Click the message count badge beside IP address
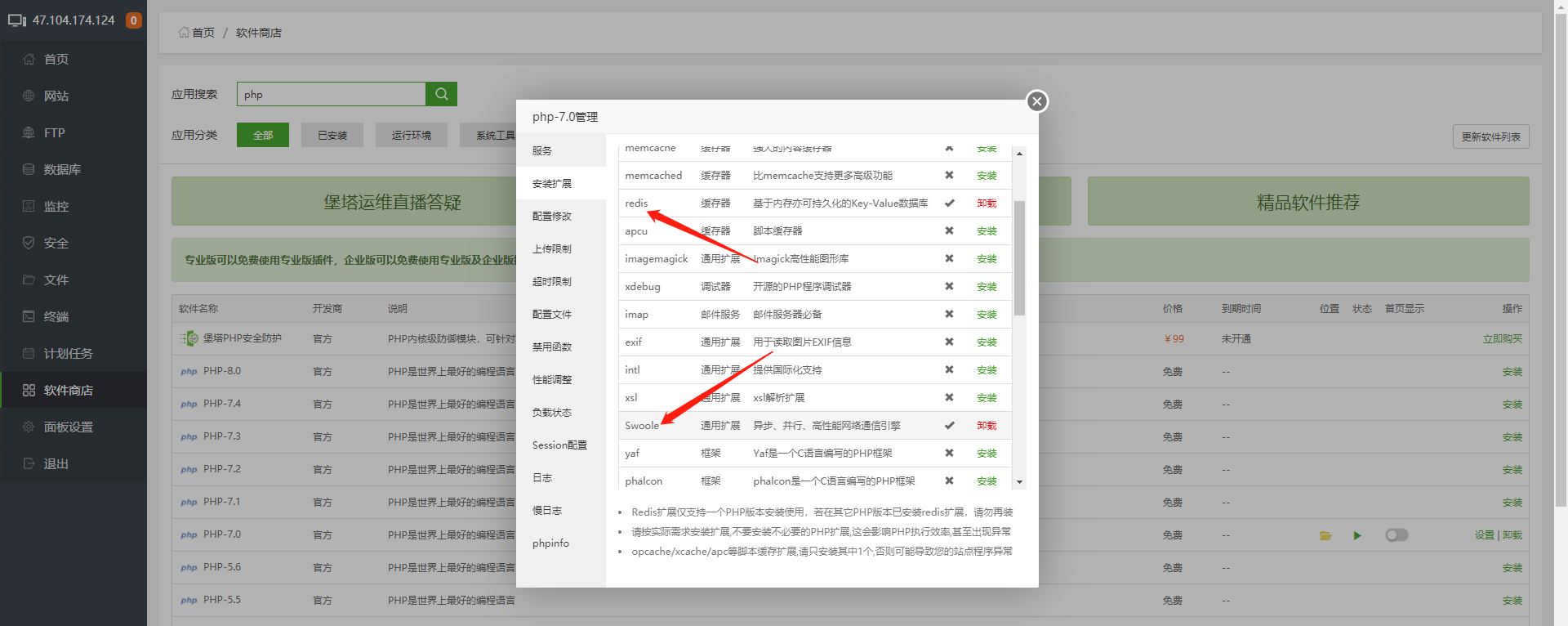 click(x=134, y=20)
